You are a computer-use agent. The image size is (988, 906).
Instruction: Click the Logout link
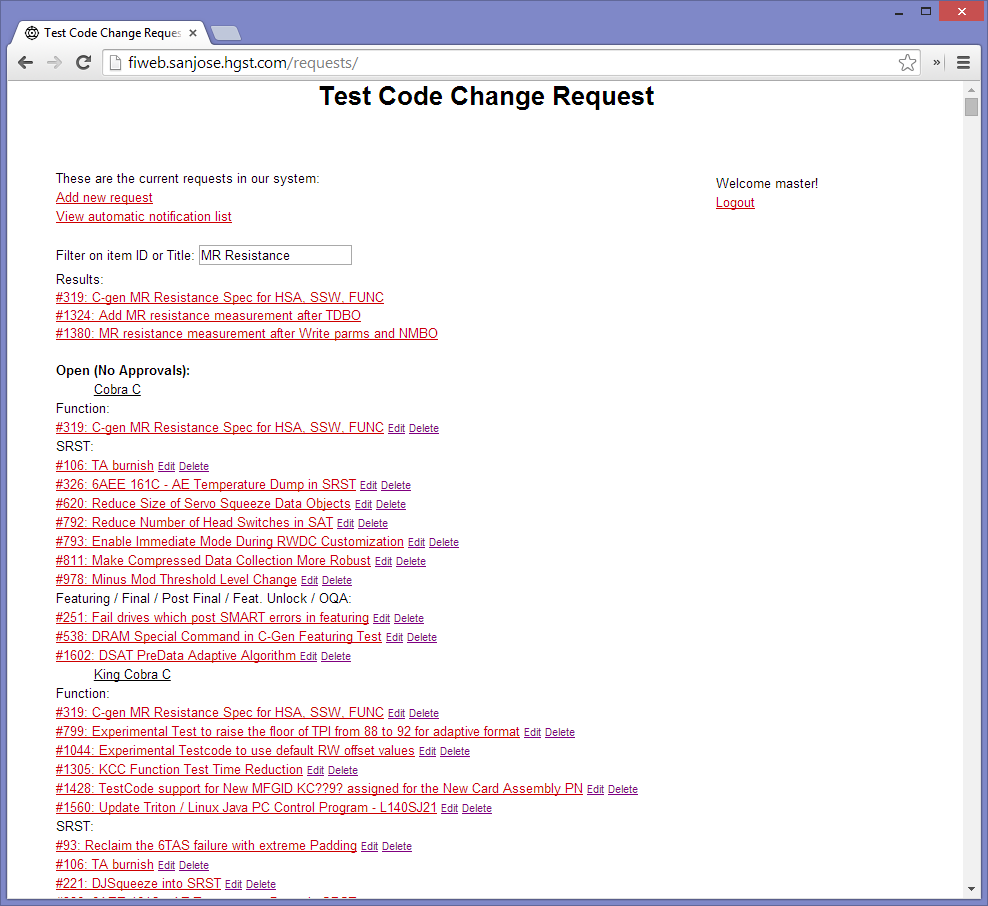735,203
